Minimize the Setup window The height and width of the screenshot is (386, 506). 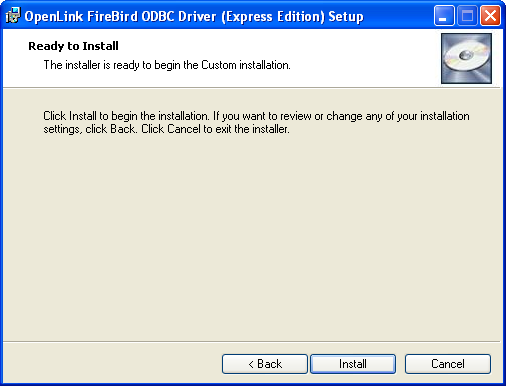pos(444,16)
